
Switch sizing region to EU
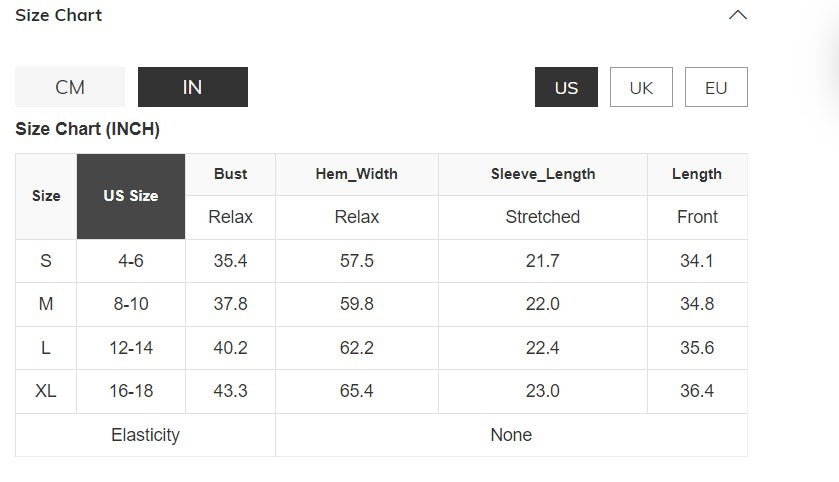coord(716,87)
